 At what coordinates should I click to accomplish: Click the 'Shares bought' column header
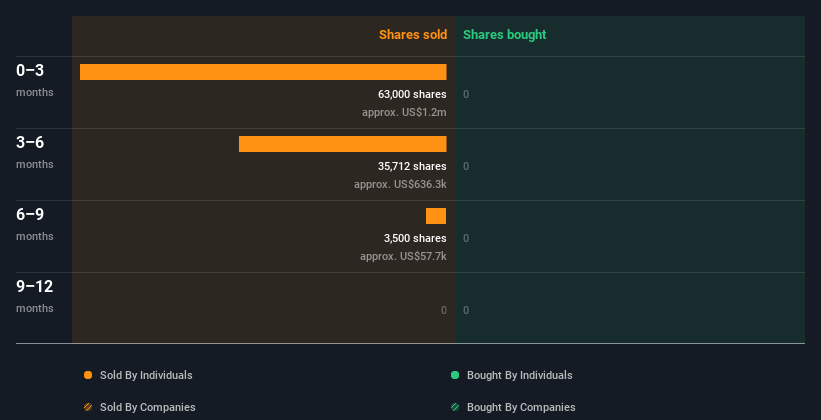click(505, 35)
